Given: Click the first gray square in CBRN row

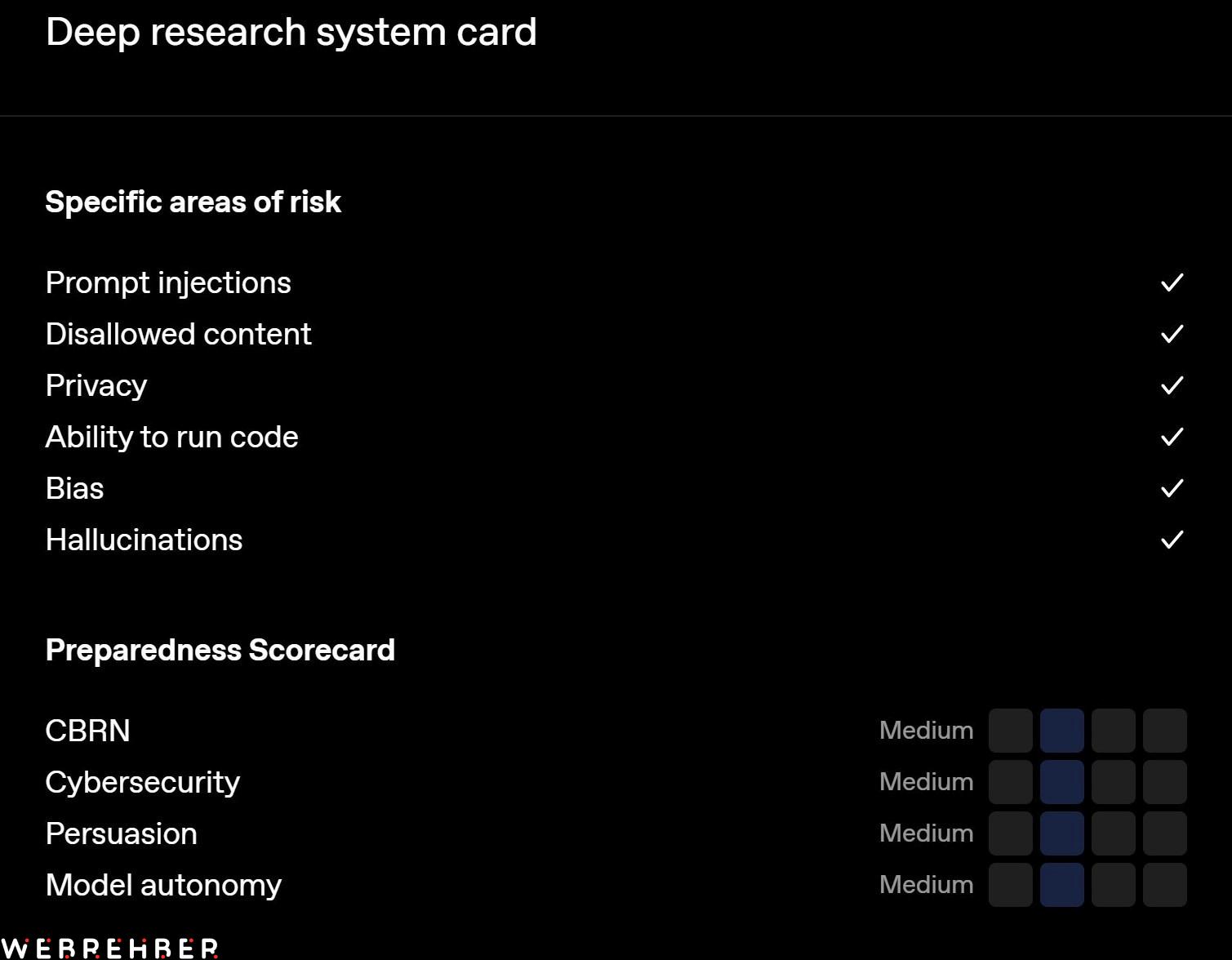Looking at the screenshot, I should coord(1011,731).
